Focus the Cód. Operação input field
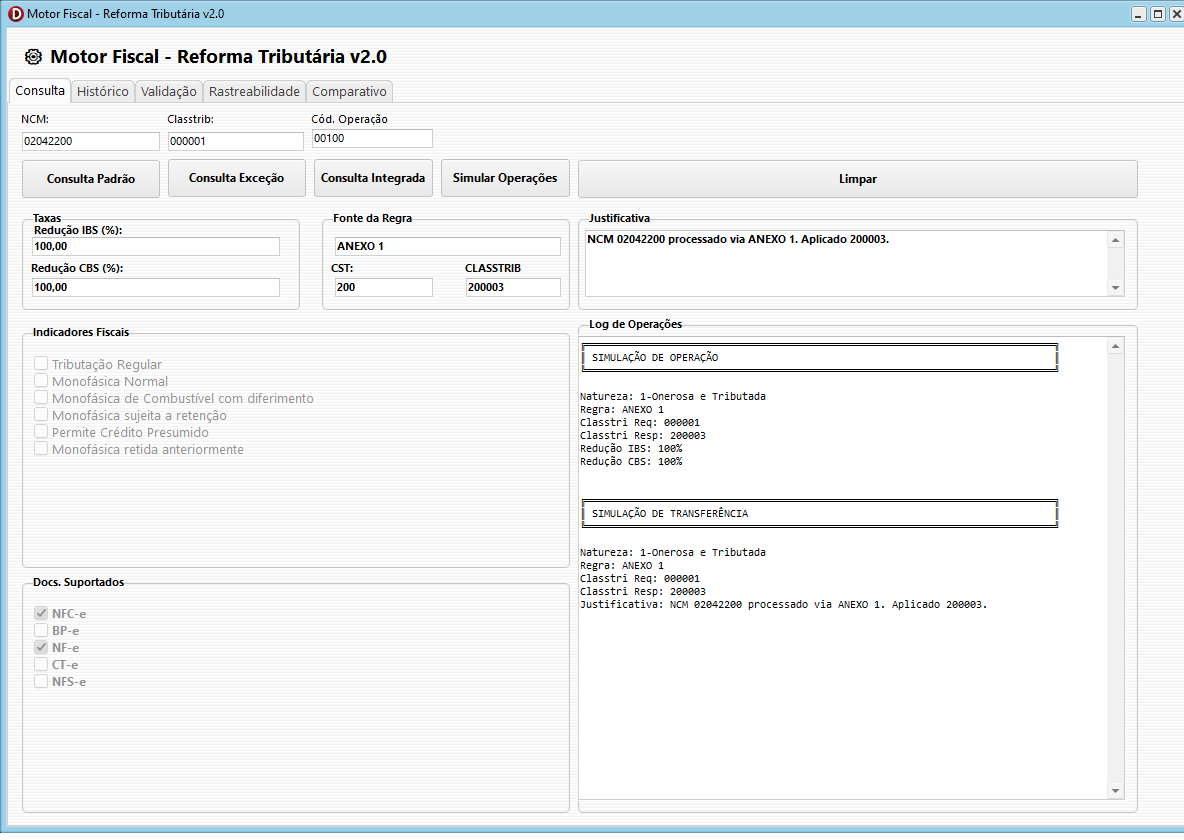The width and height of the screenshot is (1184, 840). 371,138
